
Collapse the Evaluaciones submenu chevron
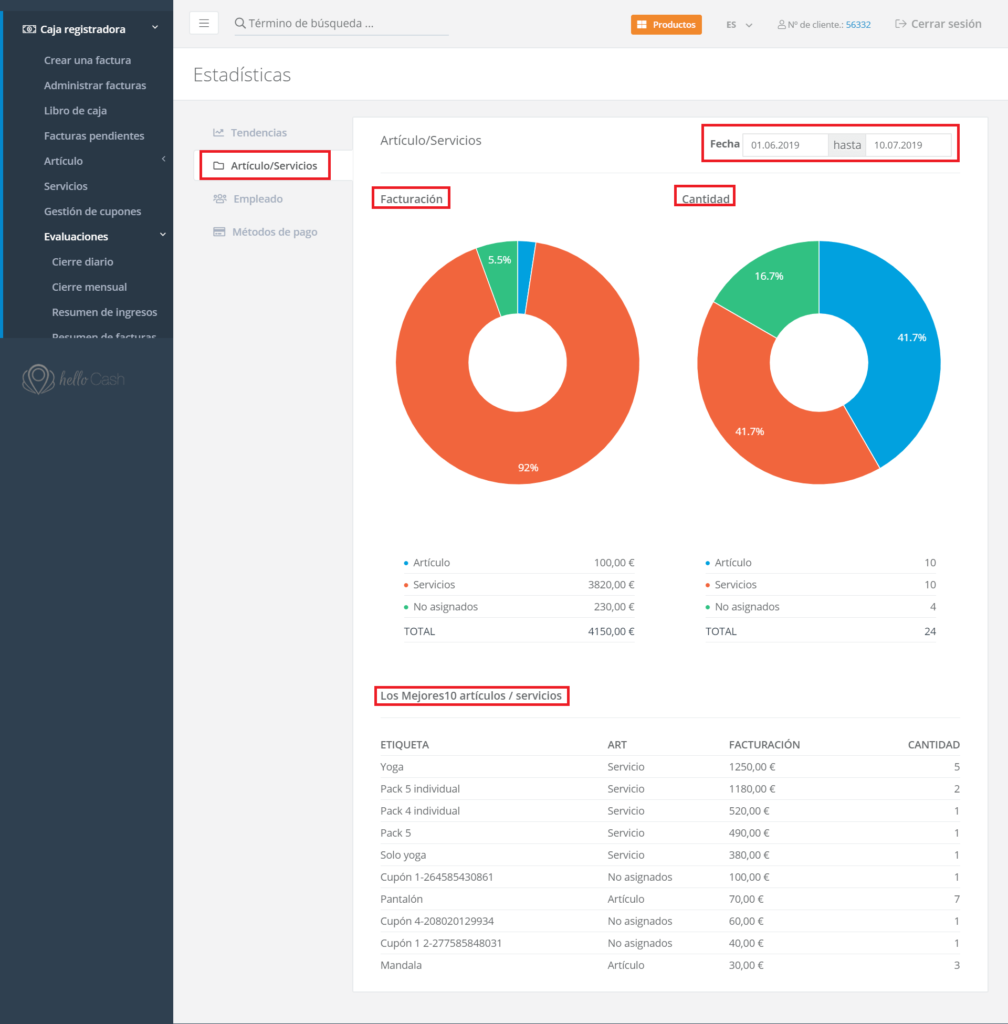(x=163, y=234)
